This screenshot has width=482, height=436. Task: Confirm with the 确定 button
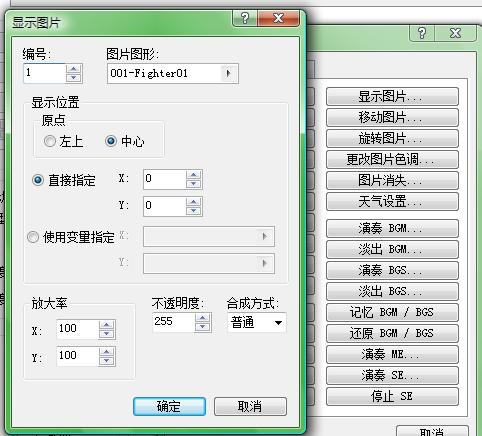169,406
